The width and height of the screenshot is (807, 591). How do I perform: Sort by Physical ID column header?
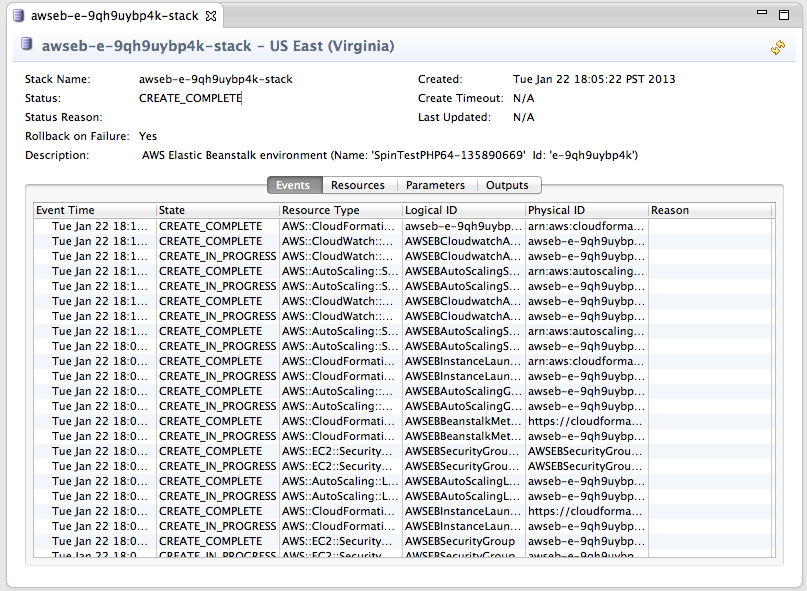click(587, 210)
